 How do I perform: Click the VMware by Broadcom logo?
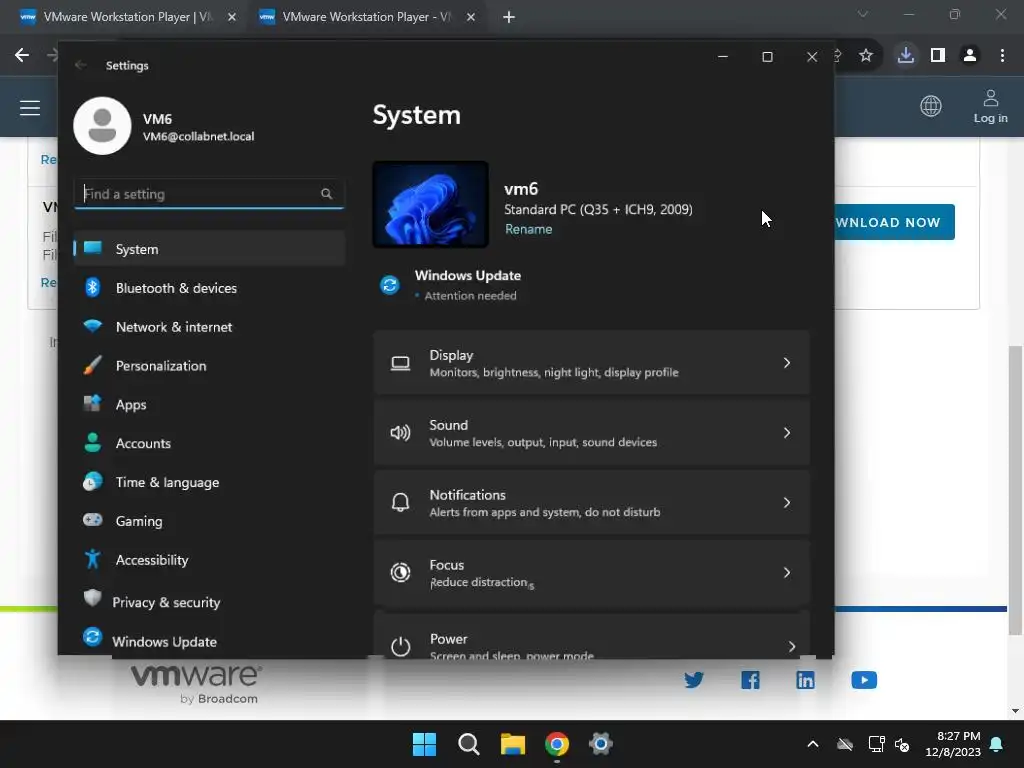[197, 684]
